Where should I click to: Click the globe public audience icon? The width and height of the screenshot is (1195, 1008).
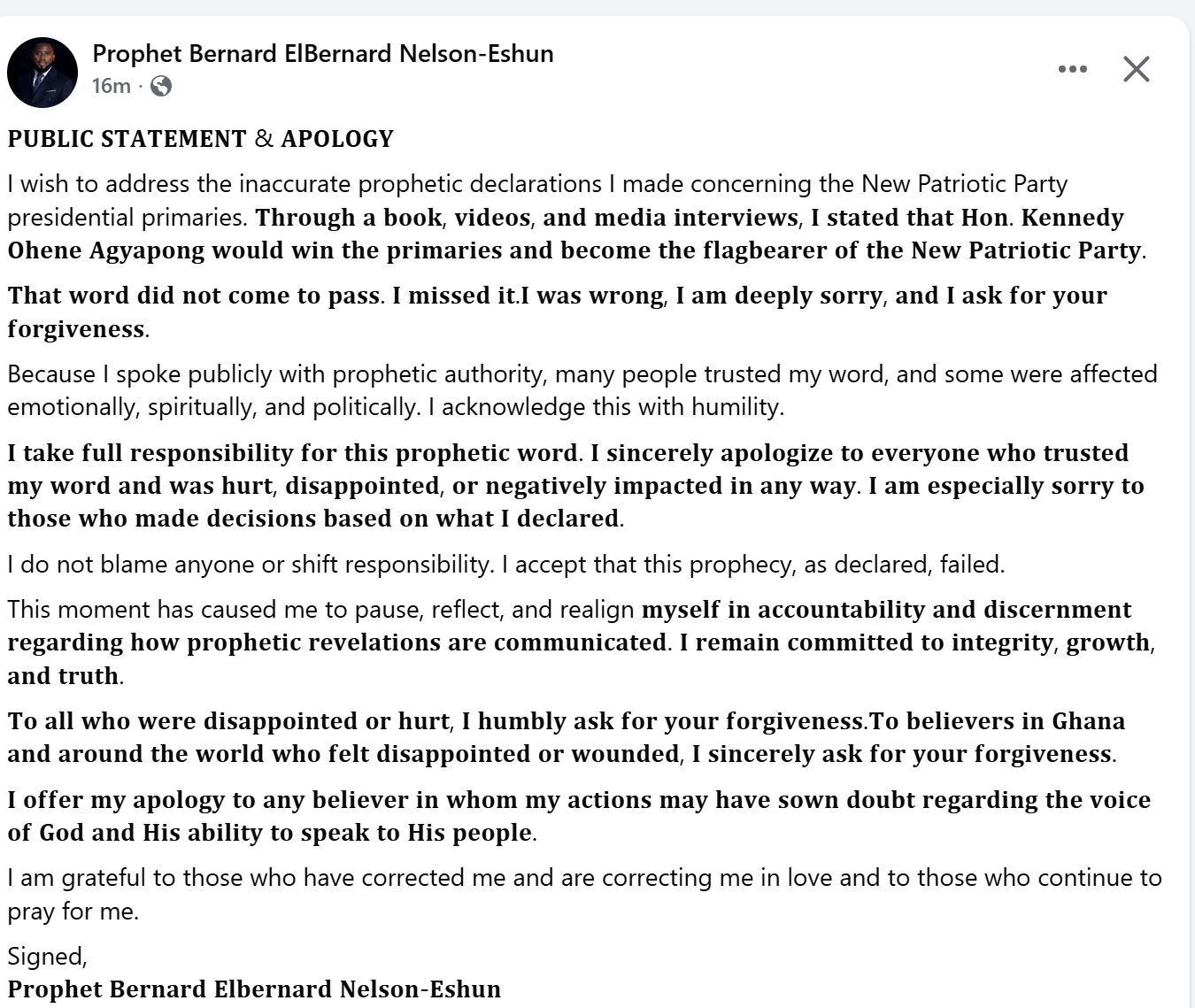pyautogui.click(x=161, y=86)
